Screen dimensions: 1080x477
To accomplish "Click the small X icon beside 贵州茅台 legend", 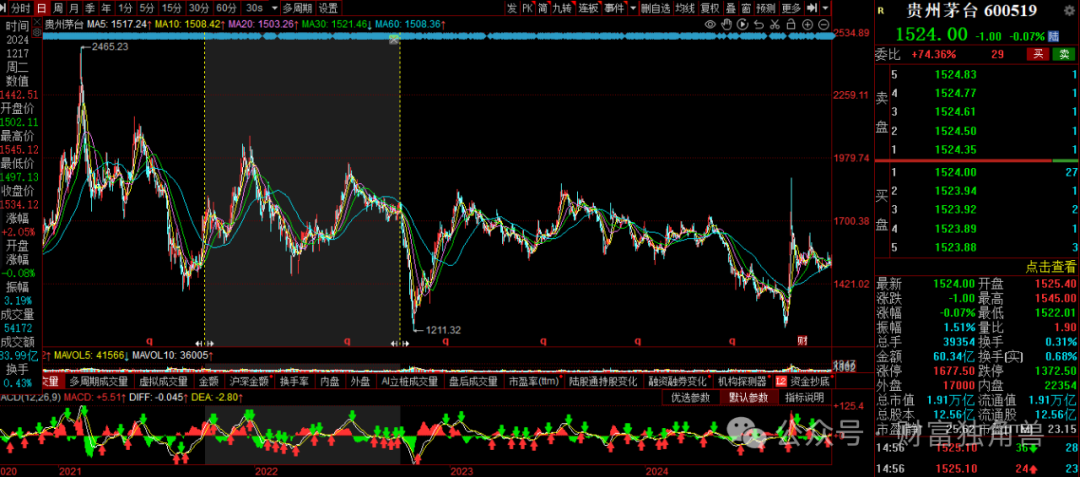I will [x=37, y=22].
